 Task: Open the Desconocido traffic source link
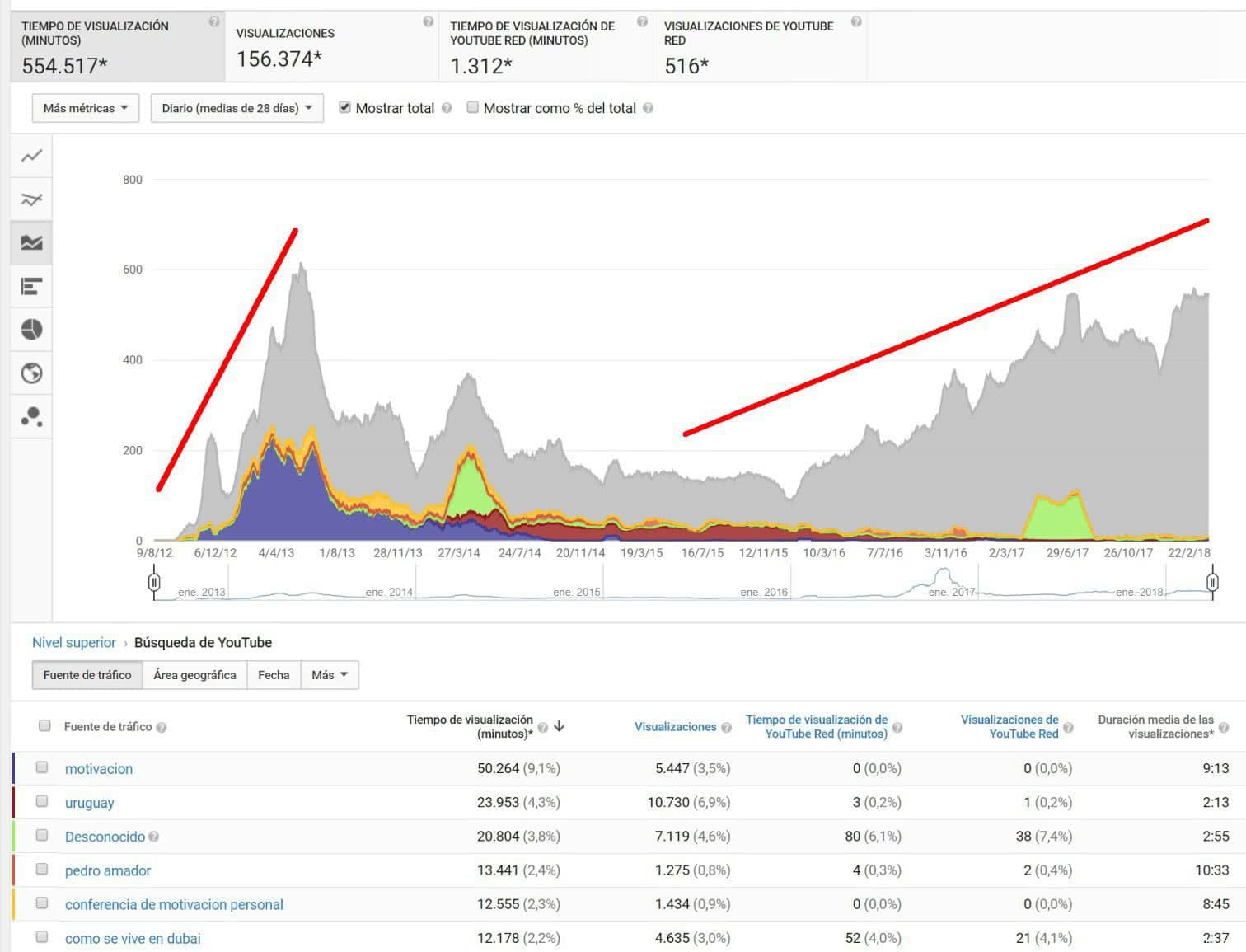tap(105, 837)
